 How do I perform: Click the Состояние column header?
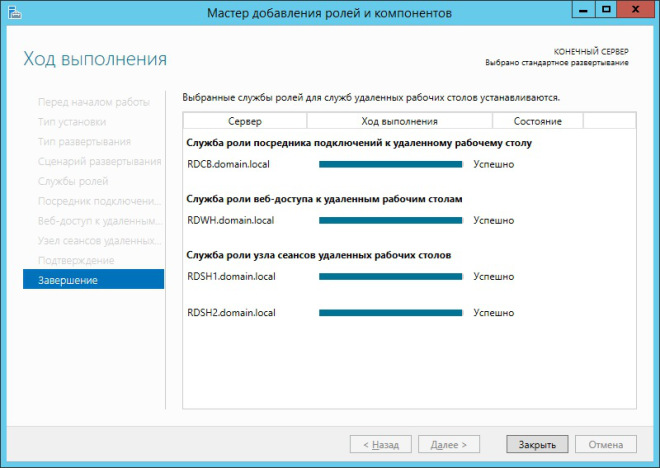537,121
